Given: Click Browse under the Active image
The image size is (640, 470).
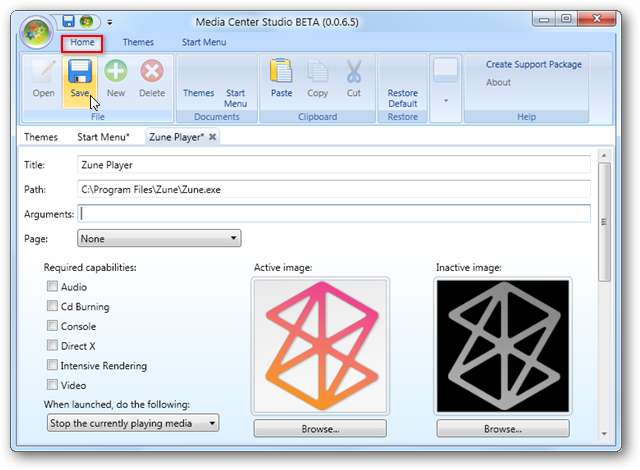Looking at the screenshot, I should (x=321, y=429).
